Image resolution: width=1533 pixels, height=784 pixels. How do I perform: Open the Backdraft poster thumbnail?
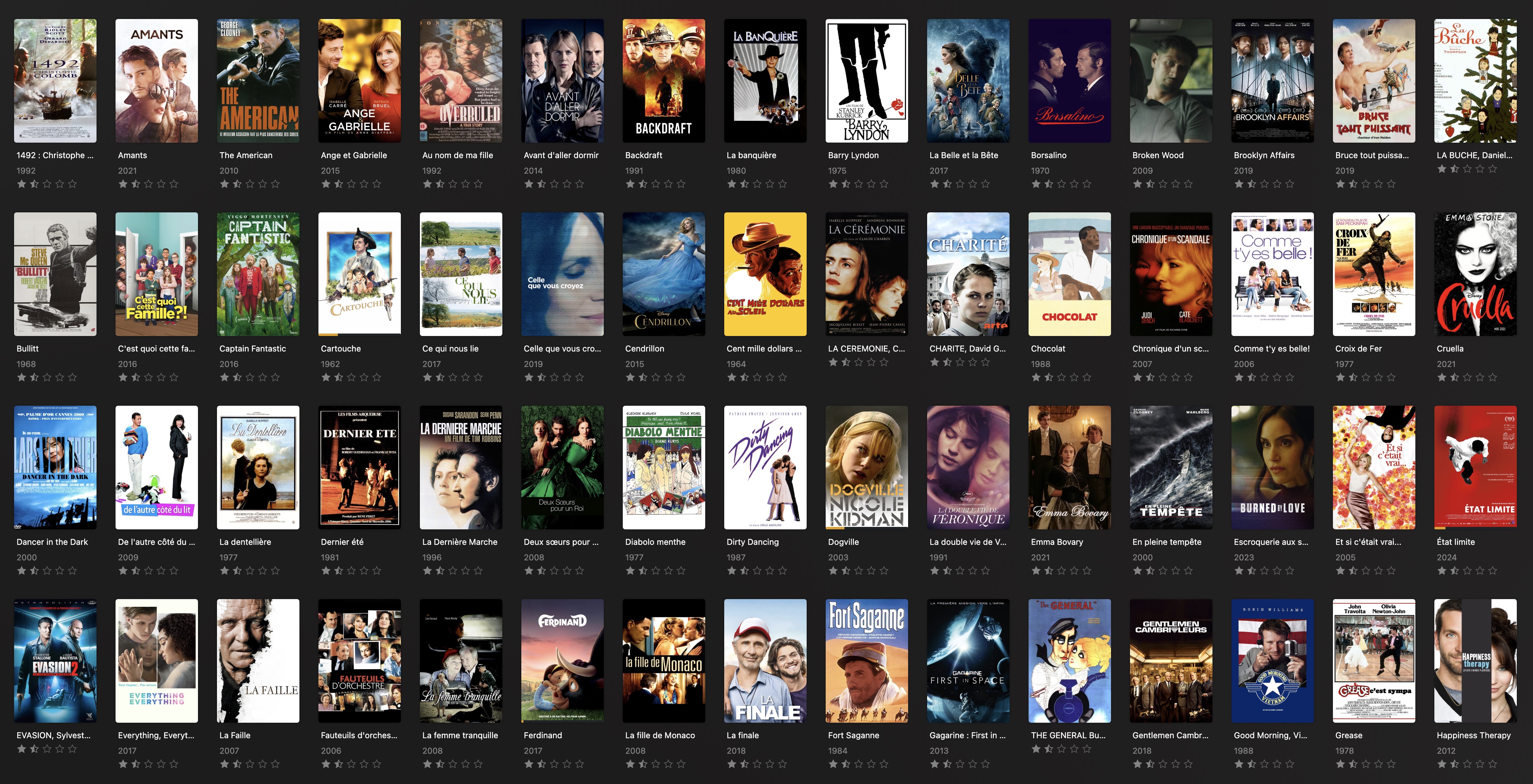pos(664,81)
